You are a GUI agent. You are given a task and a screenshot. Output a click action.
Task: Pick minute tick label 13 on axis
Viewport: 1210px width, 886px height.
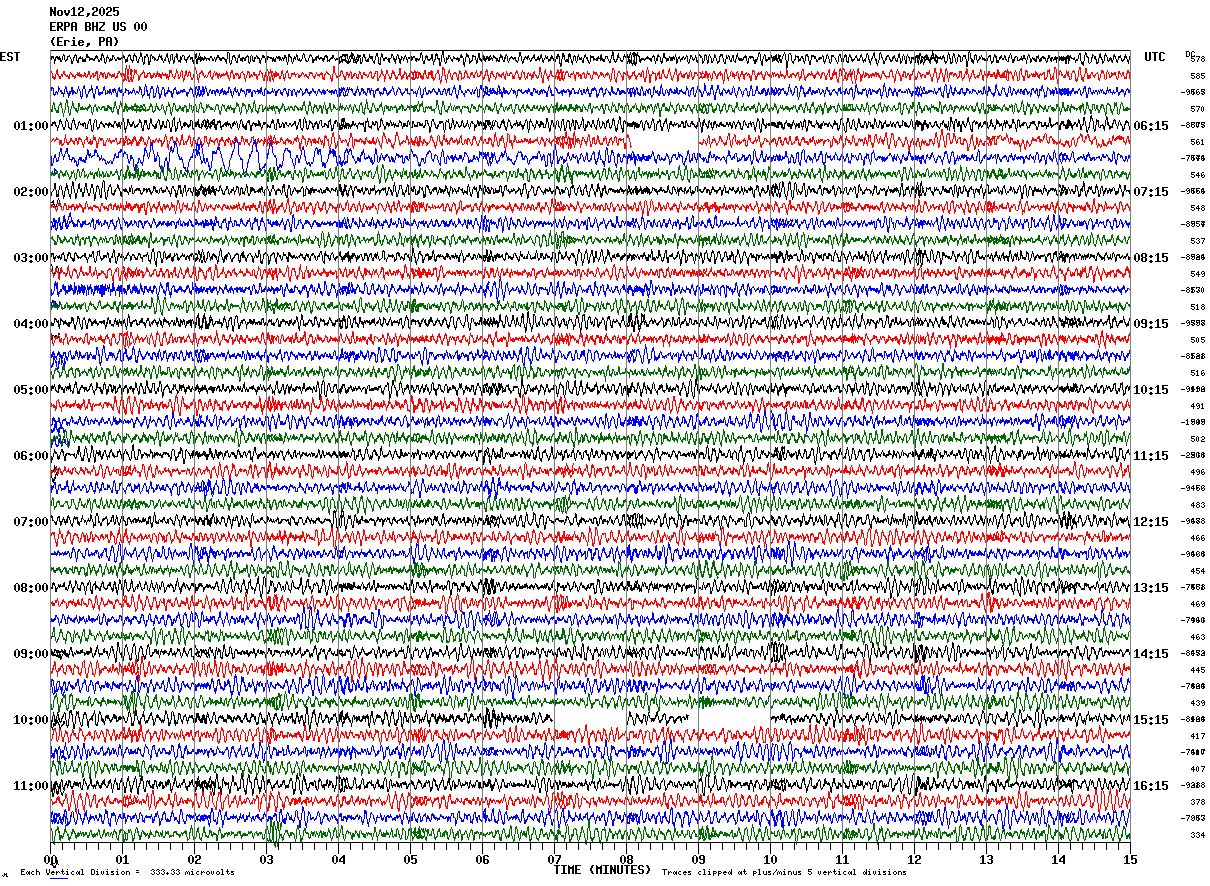point(987,859)
